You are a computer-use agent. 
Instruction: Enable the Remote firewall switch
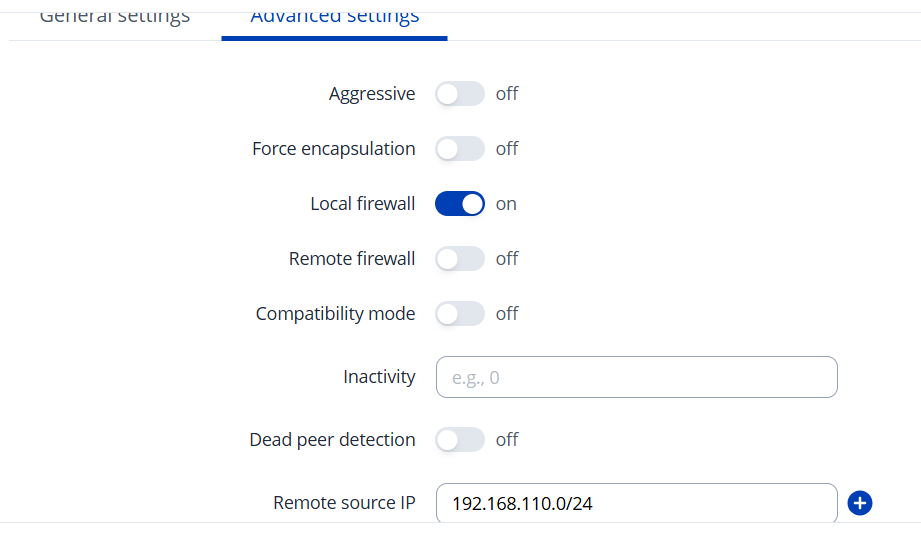459,259
